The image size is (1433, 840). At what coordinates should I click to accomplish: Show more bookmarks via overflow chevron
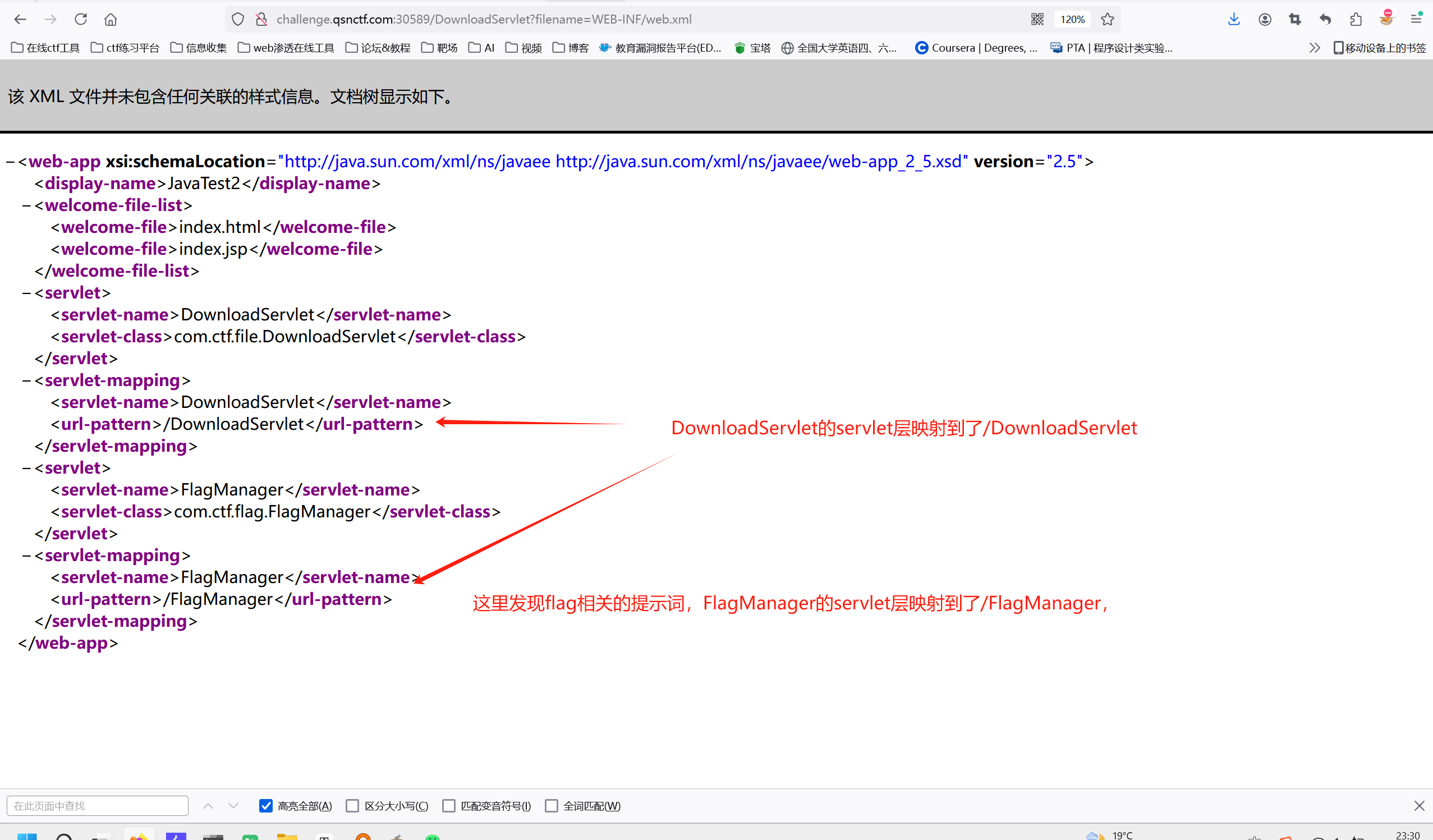(1314, 48)
